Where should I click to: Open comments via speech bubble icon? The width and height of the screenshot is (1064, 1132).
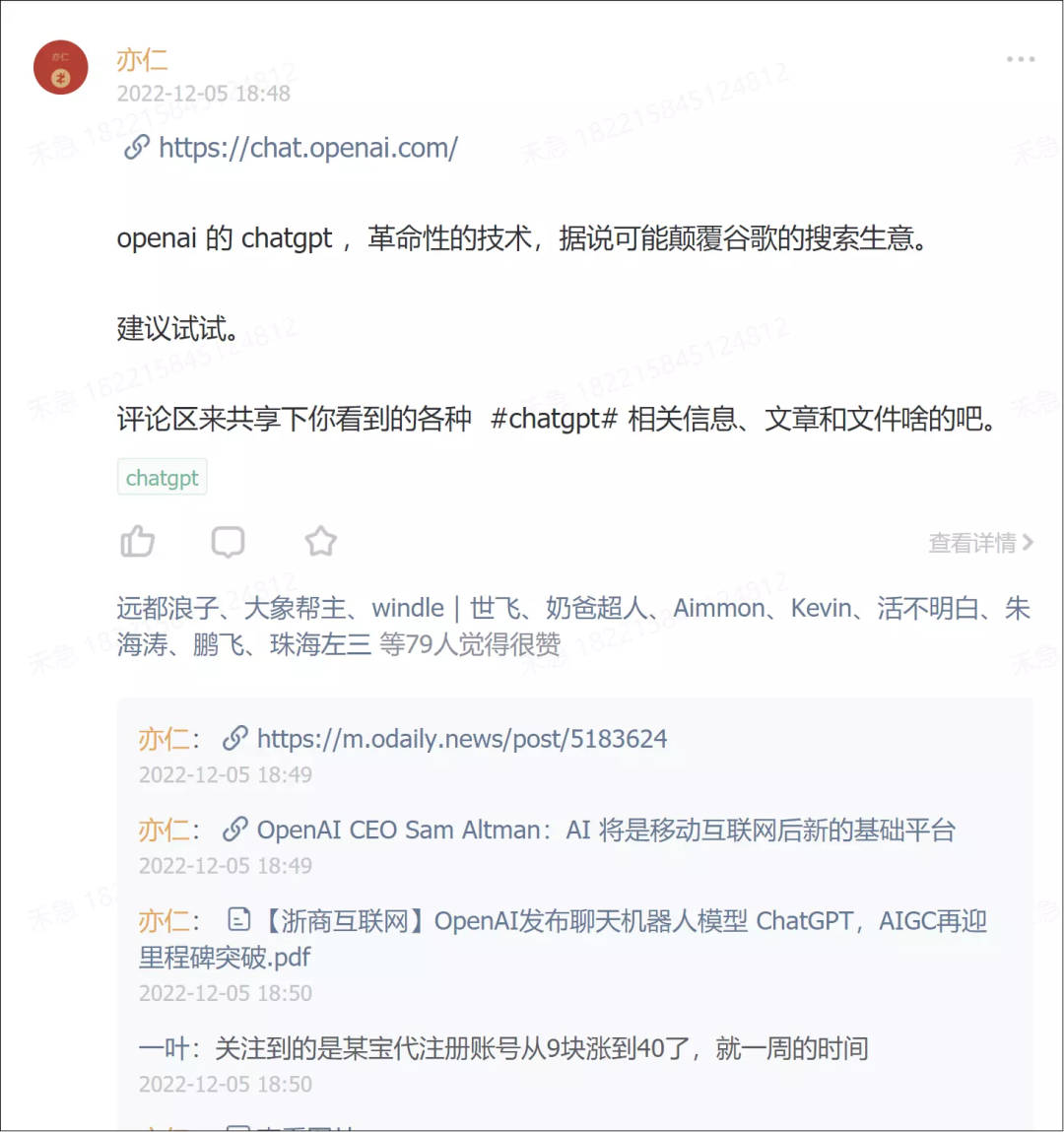(228, 542)
